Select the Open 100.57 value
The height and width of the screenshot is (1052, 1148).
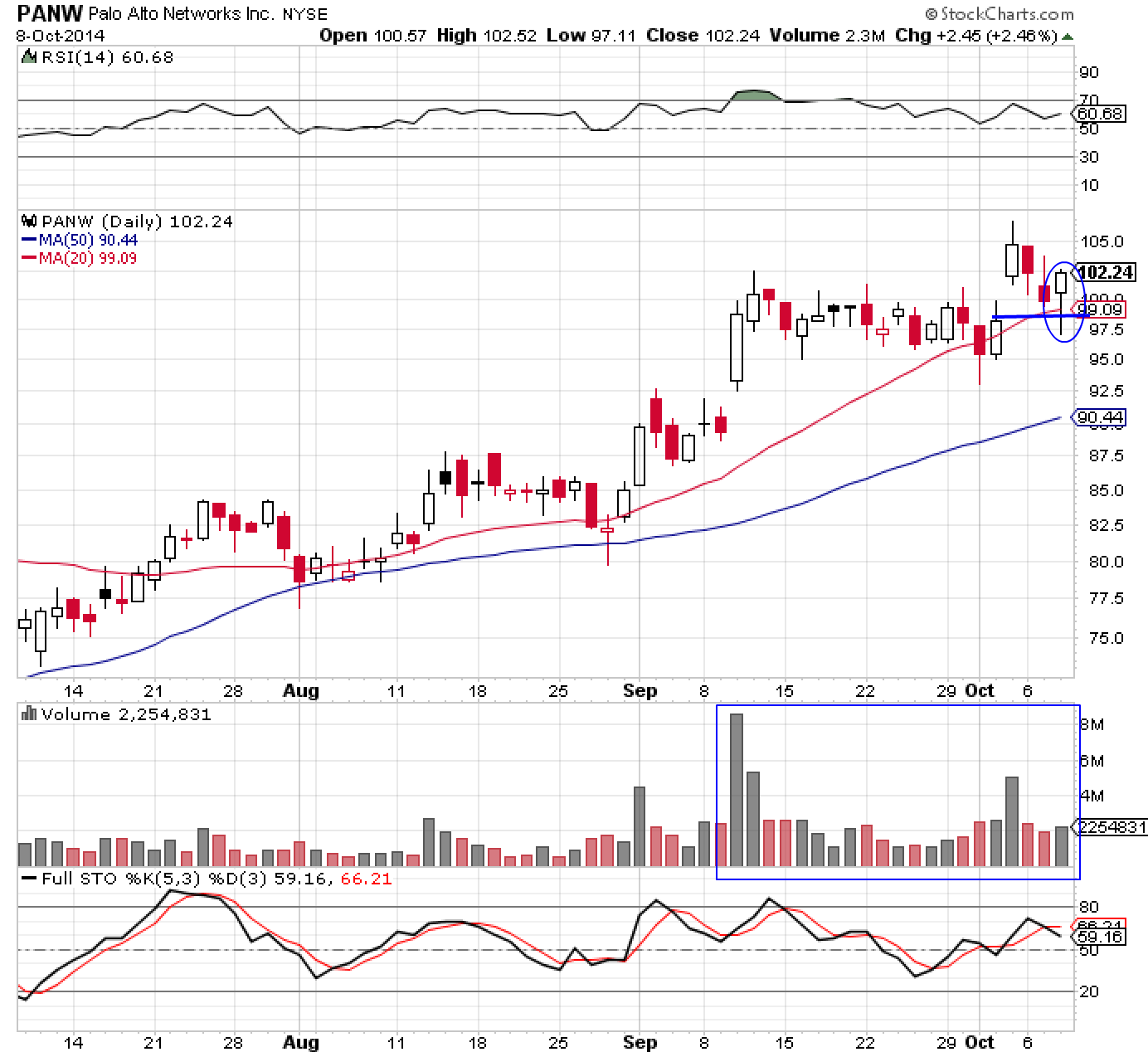point(372,36)
